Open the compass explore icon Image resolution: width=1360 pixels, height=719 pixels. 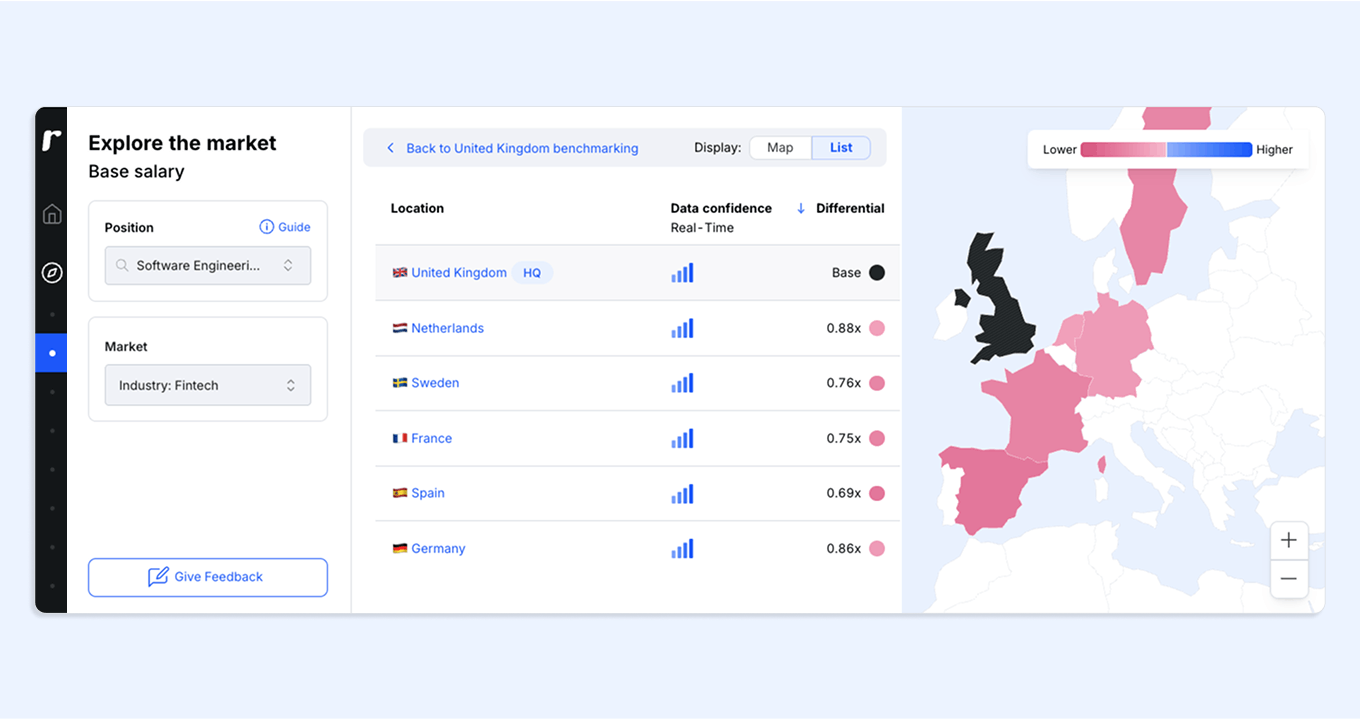52,272
